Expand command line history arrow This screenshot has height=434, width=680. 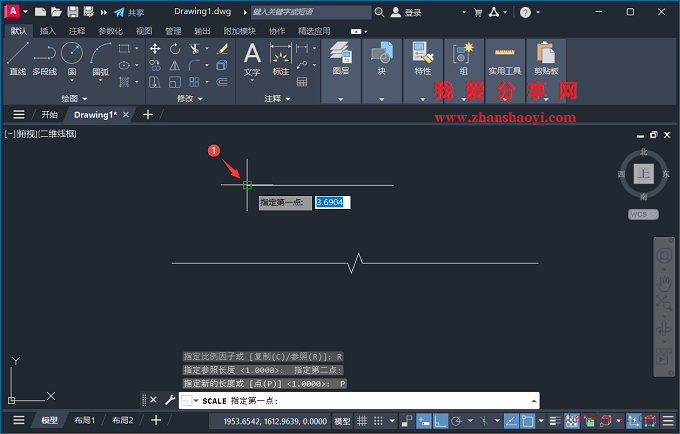pos(534,401)
